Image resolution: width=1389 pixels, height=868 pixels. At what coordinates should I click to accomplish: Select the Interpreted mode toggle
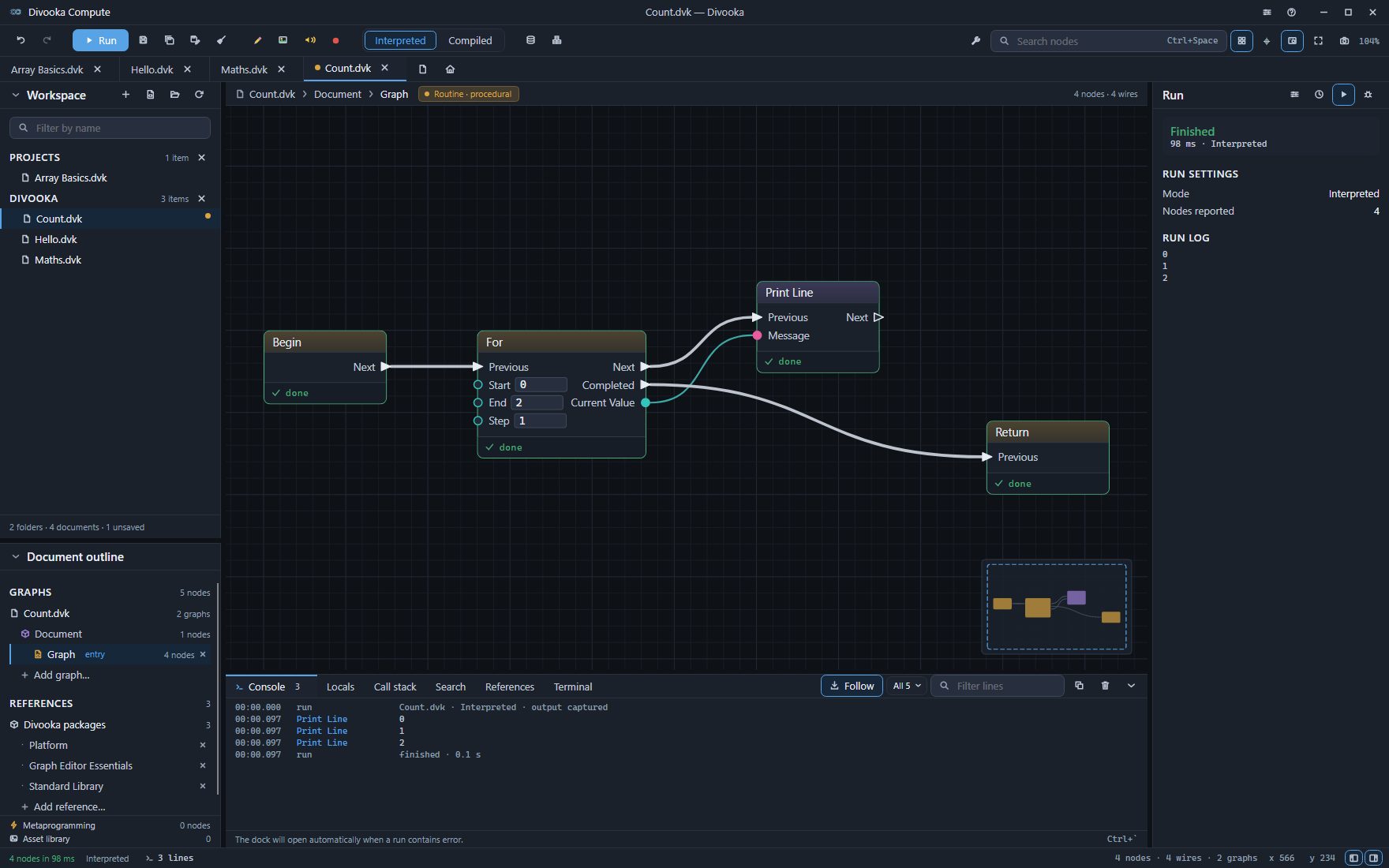pyautogui.click(x=400, y=40)
